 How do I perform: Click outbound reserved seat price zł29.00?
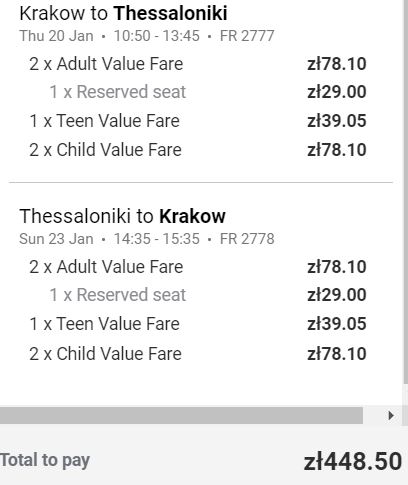(337, 92)
